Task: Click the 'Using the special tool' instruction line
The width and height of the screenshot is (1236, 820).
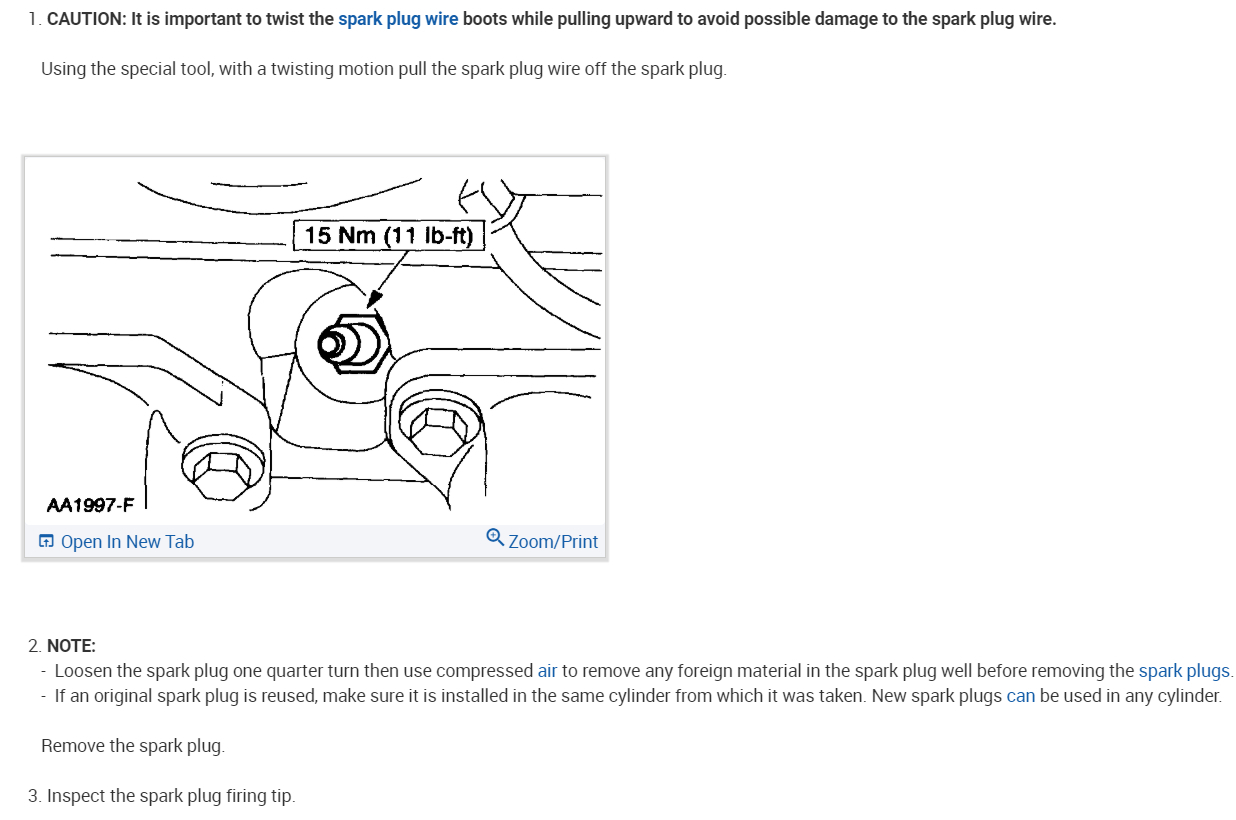Action: click(384, 70)
